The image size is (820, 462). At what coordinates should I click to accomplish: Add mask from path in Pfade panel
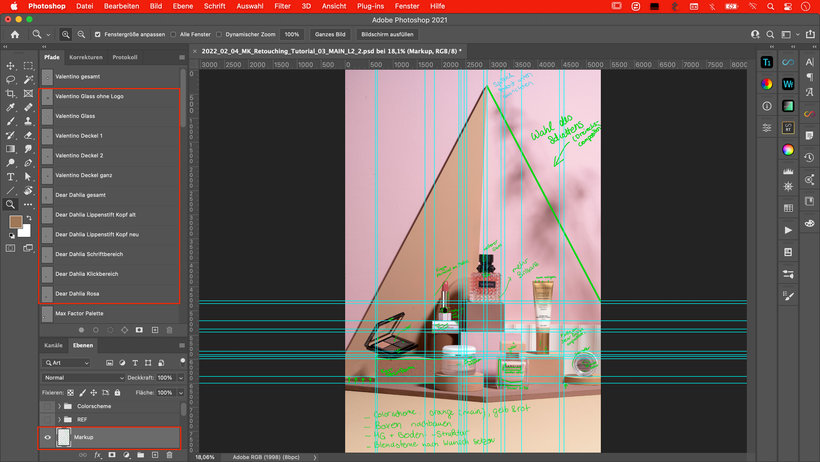139,330
